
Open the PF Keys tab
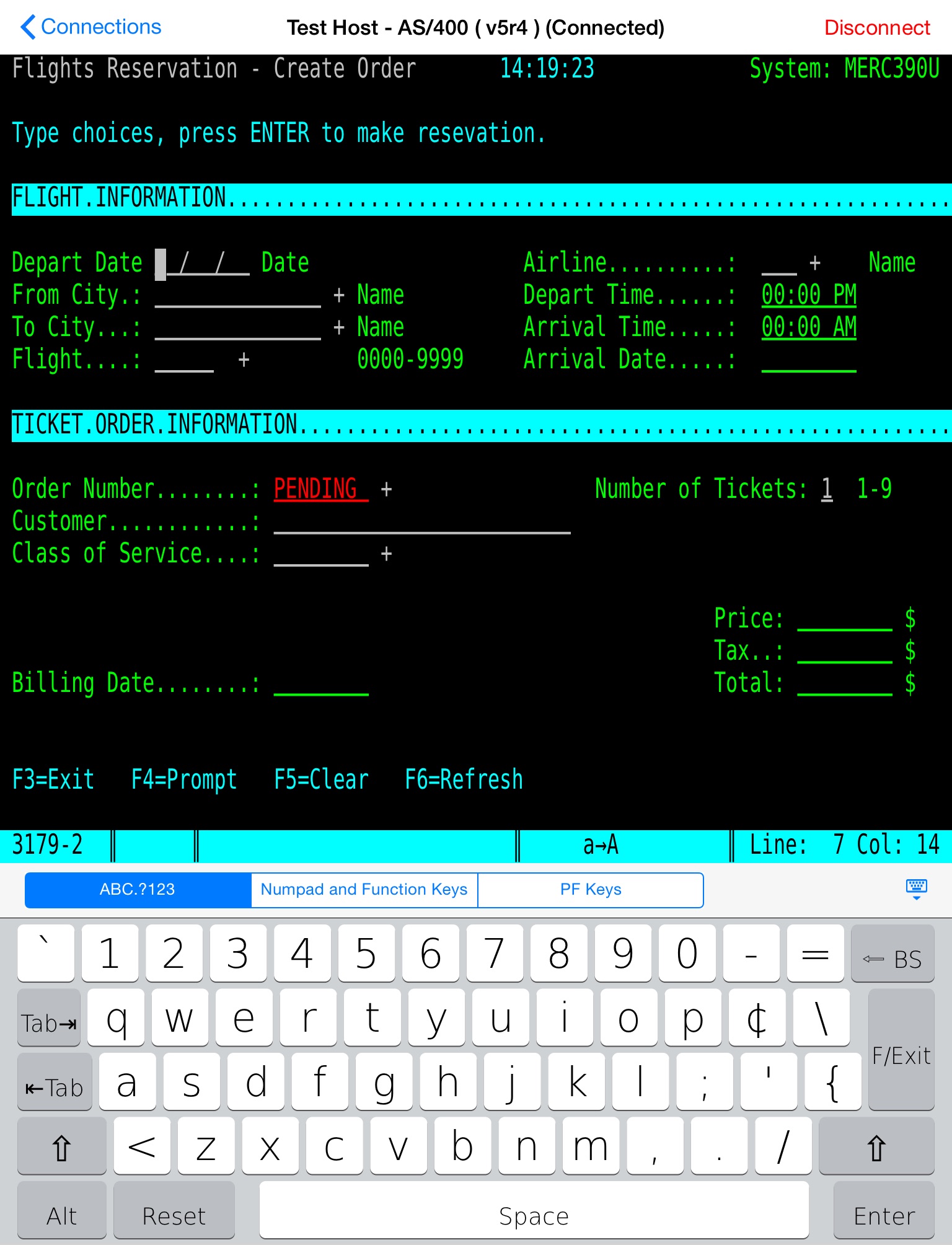tap(591, 890)
